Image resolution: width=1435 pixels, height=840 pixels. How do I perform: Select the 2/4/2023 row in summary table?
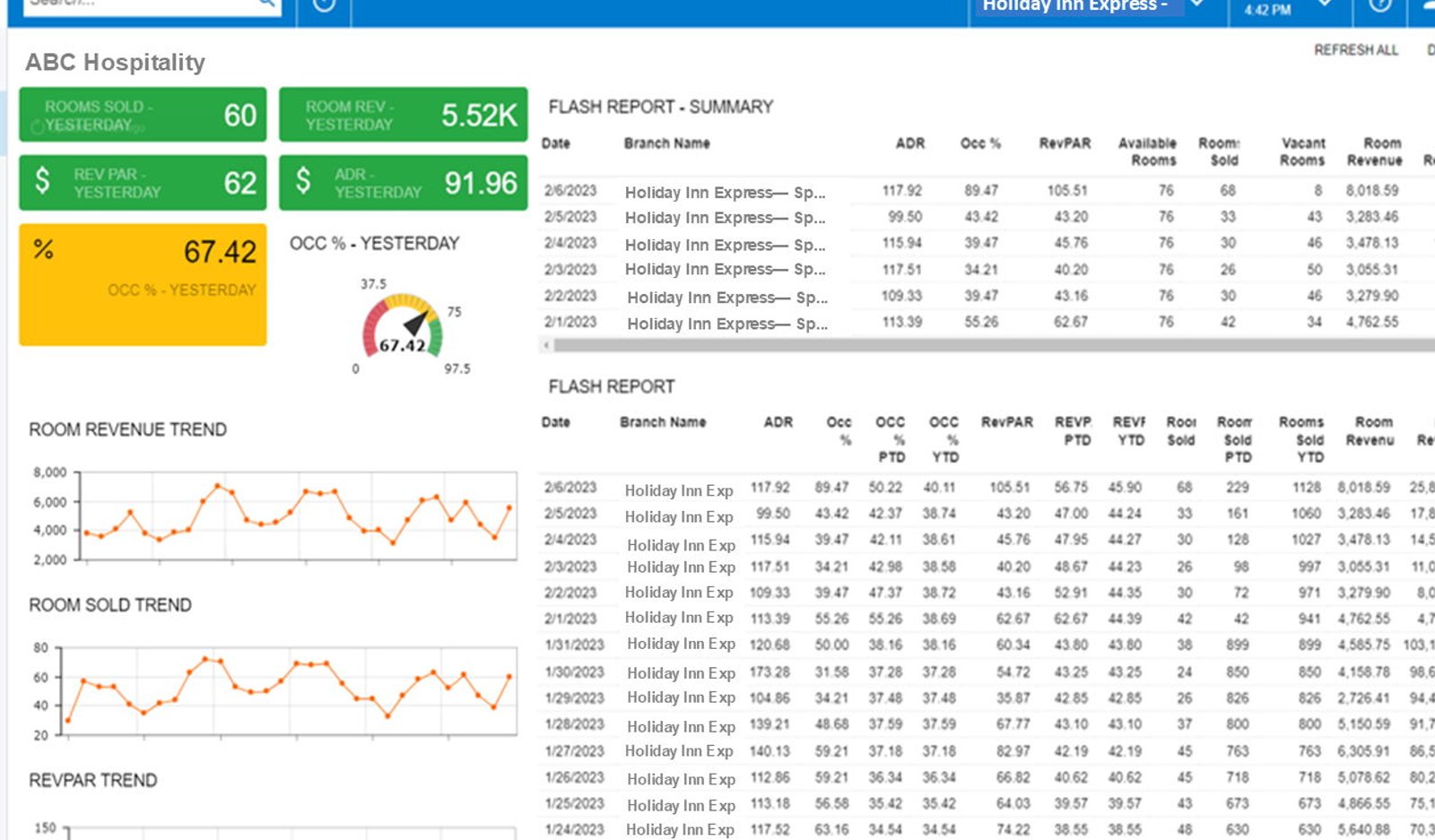point(987,243)
